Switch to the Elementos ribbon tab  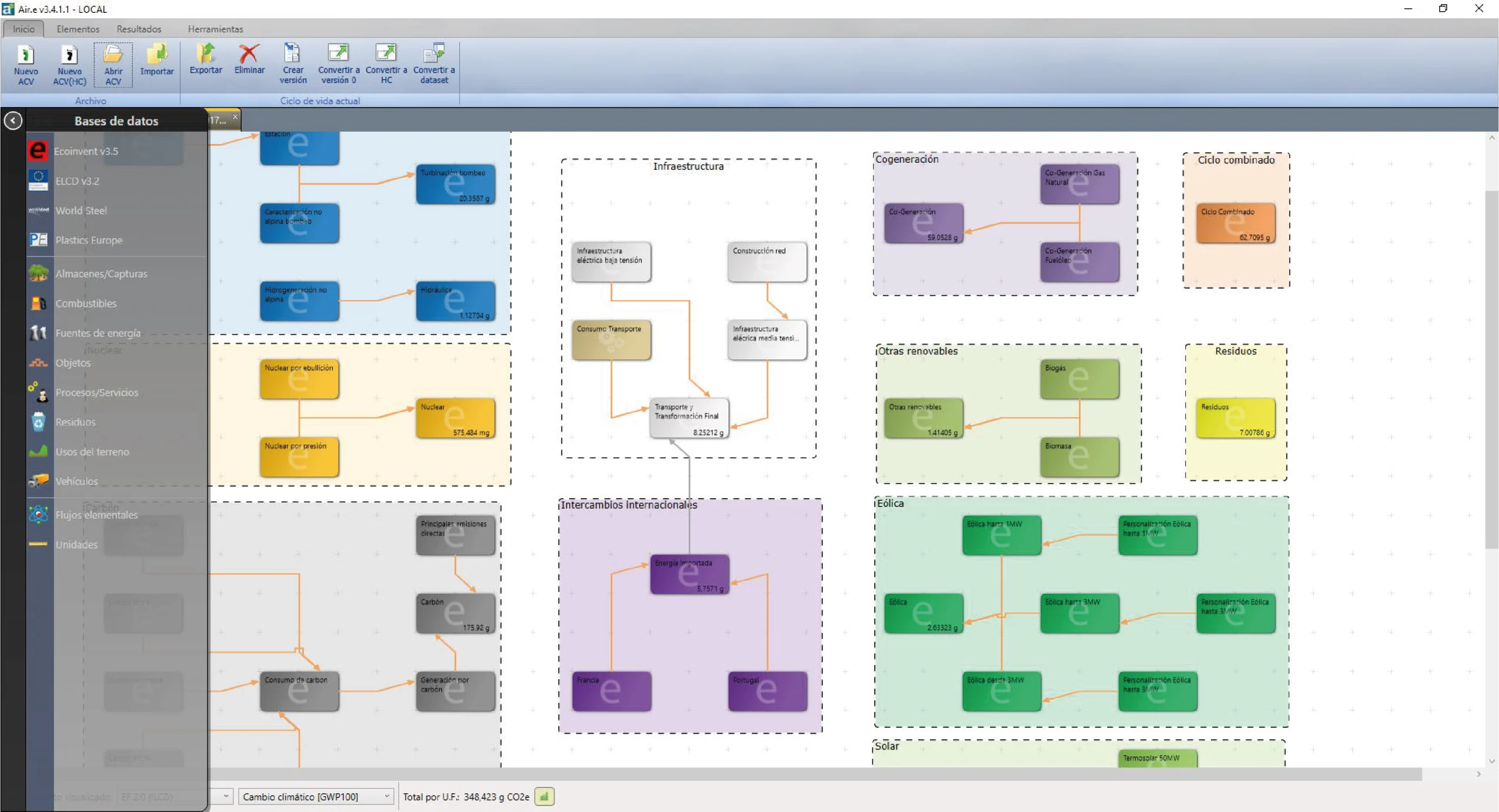(78, 29)
